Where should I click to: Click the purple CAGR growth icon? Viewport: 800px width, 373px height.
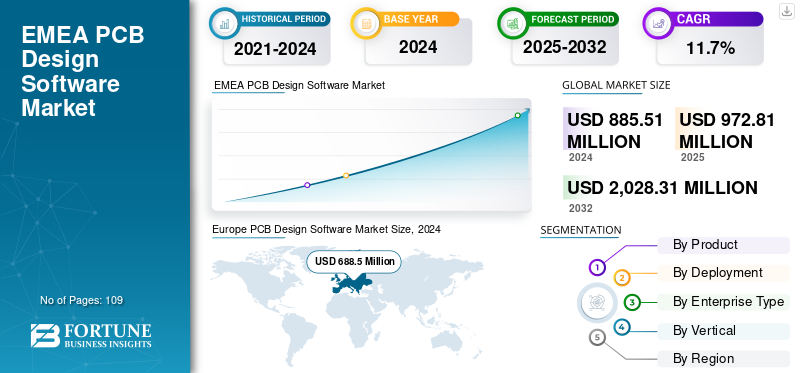[658, 22]
